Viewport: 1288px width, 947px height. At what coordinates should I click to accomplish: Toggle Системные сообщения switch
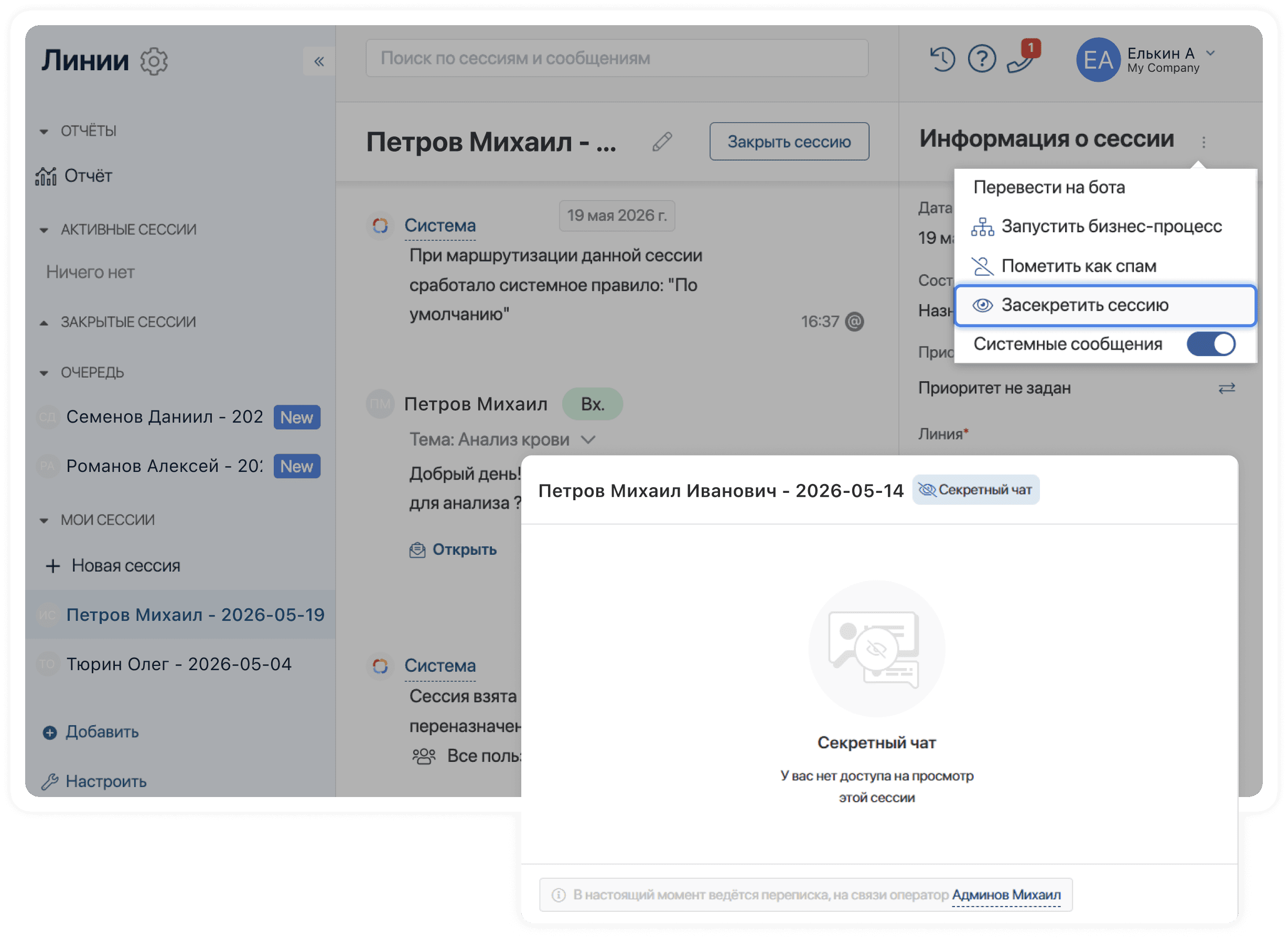pyautogui.click(x=1210, y=345)
